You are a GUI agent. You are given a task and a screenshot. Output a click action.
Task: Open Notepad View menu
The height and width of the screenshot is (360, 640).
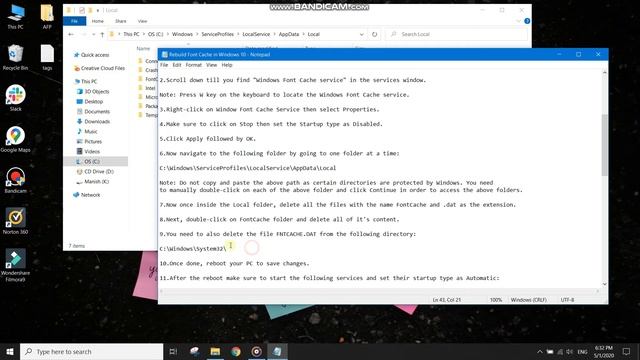pyautogui.click(x=211, y=65)
